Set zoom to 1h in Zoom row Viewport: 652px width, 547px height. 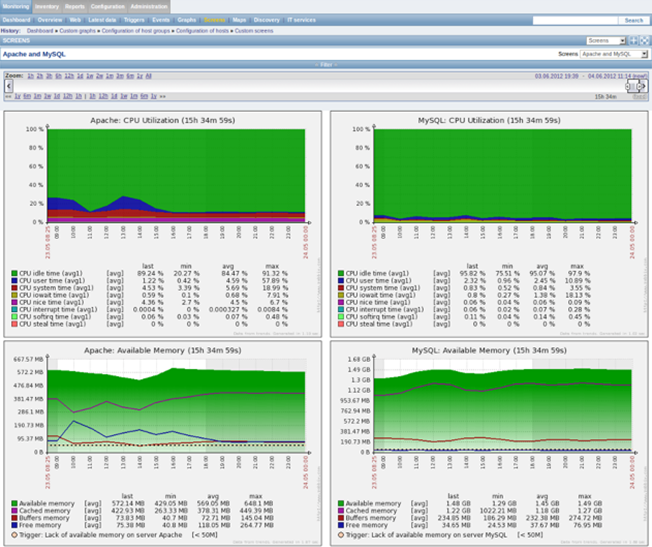pos(30,76)
